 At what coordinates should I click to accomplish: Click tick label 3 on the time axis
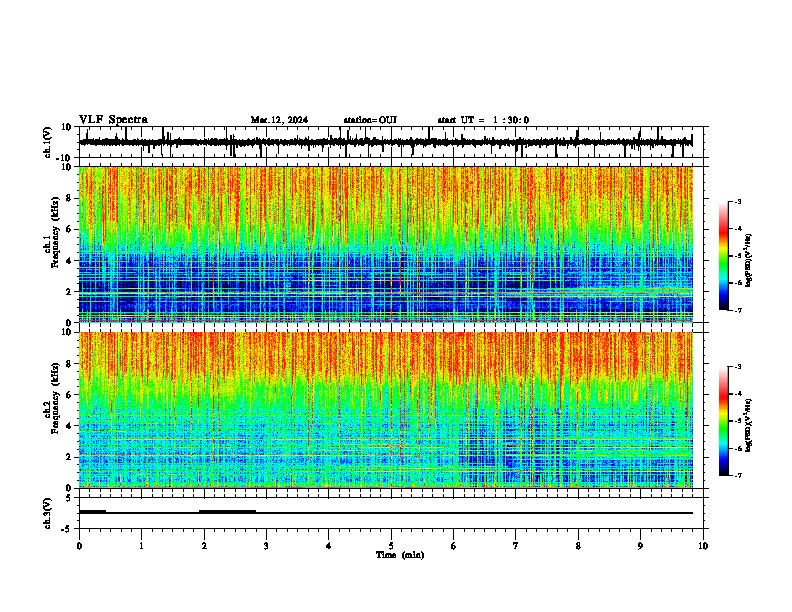266,546
